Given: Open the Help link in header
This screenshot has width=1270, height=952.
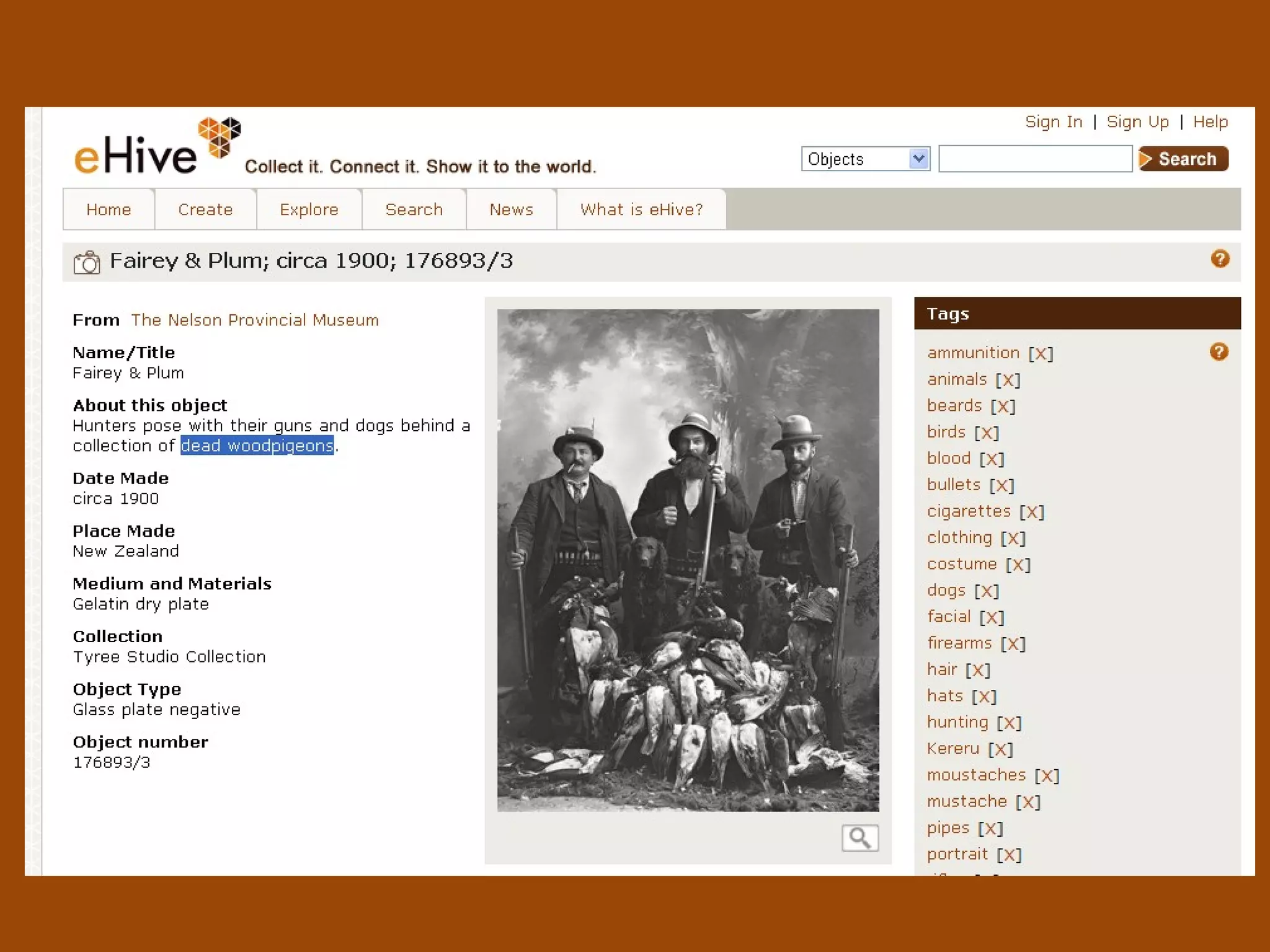Looking at the screenshot, I should coord(1210,121).
